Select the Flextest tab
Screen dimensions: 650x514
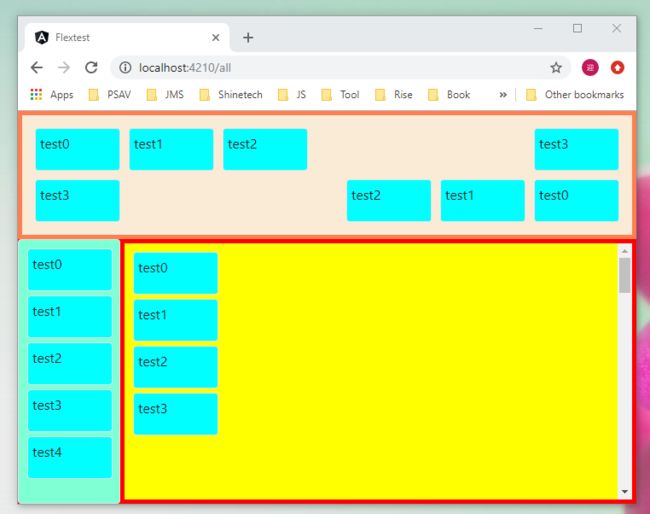(x=127, y=38)
